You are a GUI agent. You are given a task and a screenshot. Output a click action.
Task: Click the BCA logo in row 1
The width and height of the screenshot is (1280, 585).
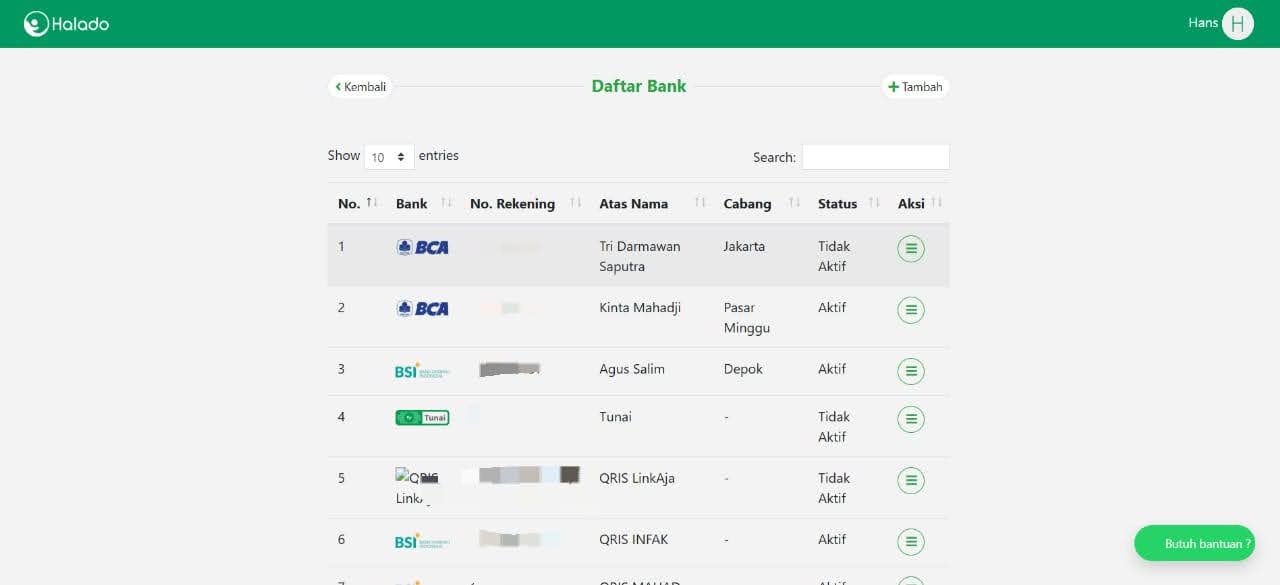(422, 248)
